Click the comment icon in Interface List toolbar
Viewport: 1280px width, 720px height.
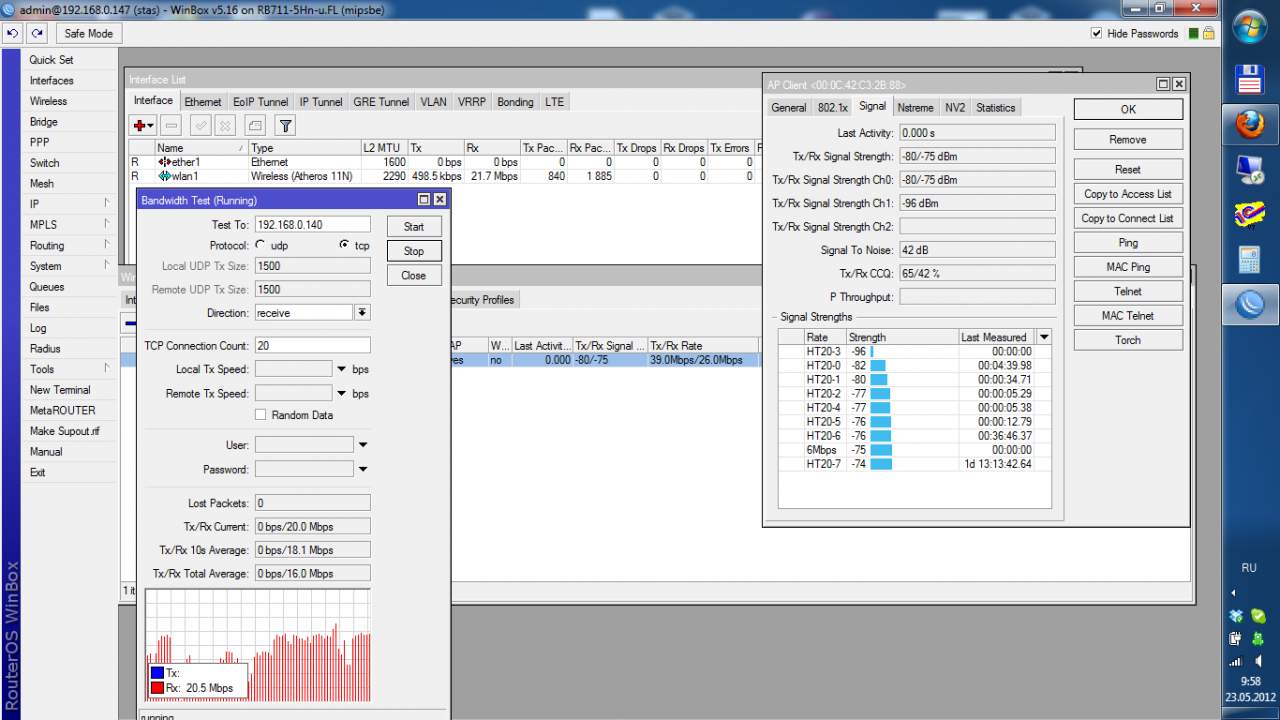tap(255, 125)
